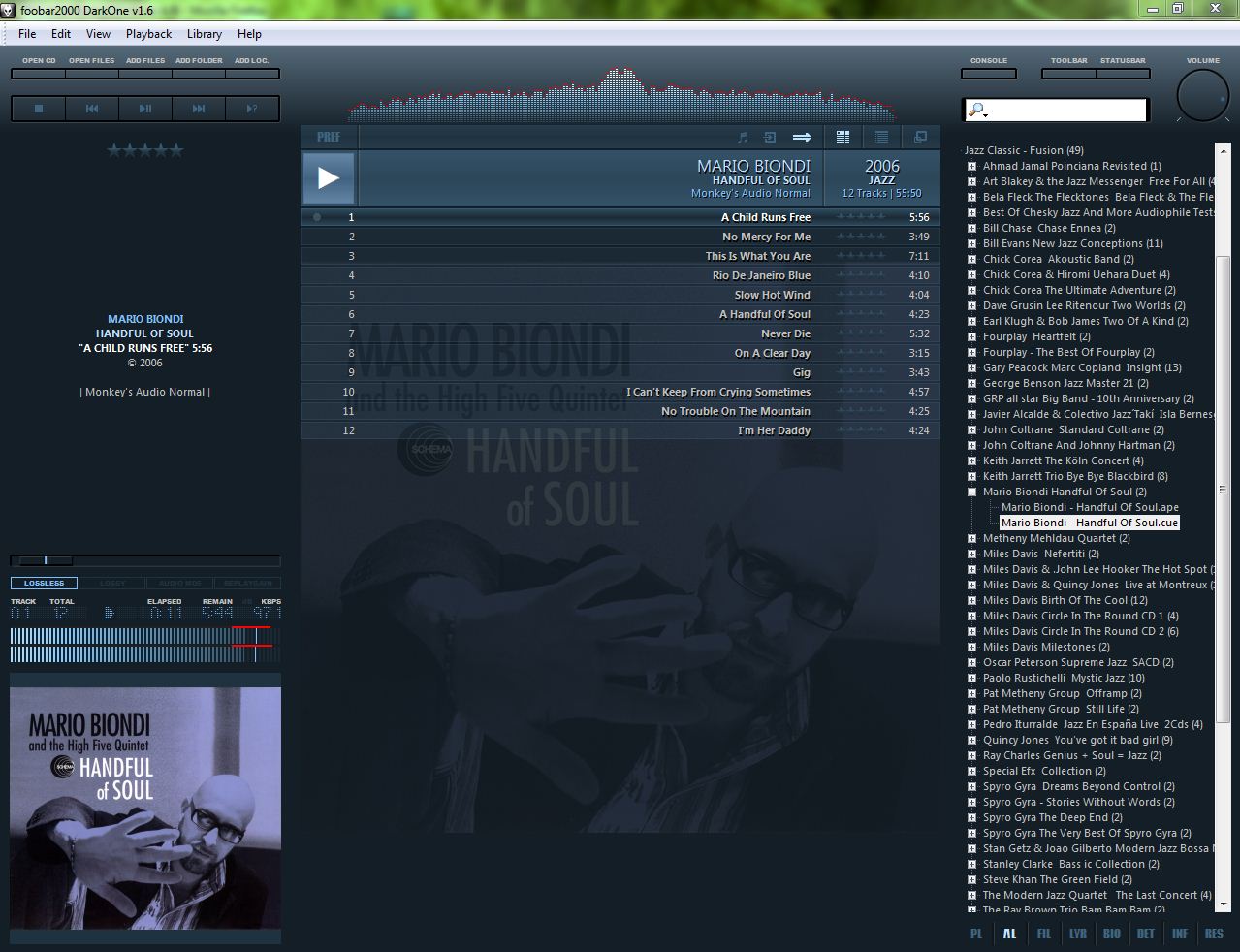The height and width of the screenshot is (952, 1240).
Task: Collapse Mario Biondi Handful Of Soul node
Action: [x=971, y=492]
